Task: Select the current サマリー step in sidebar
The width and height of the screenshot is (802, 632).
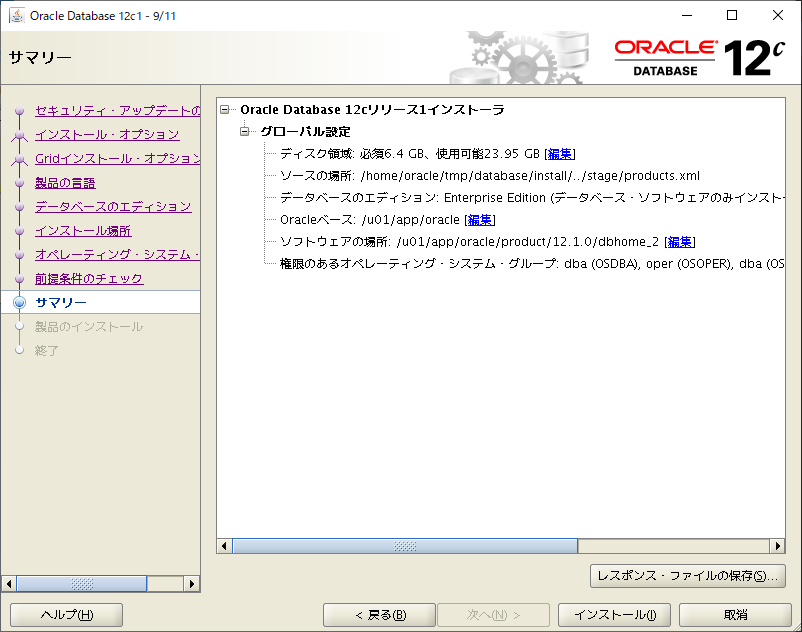Action: click(x=101, y=302)
